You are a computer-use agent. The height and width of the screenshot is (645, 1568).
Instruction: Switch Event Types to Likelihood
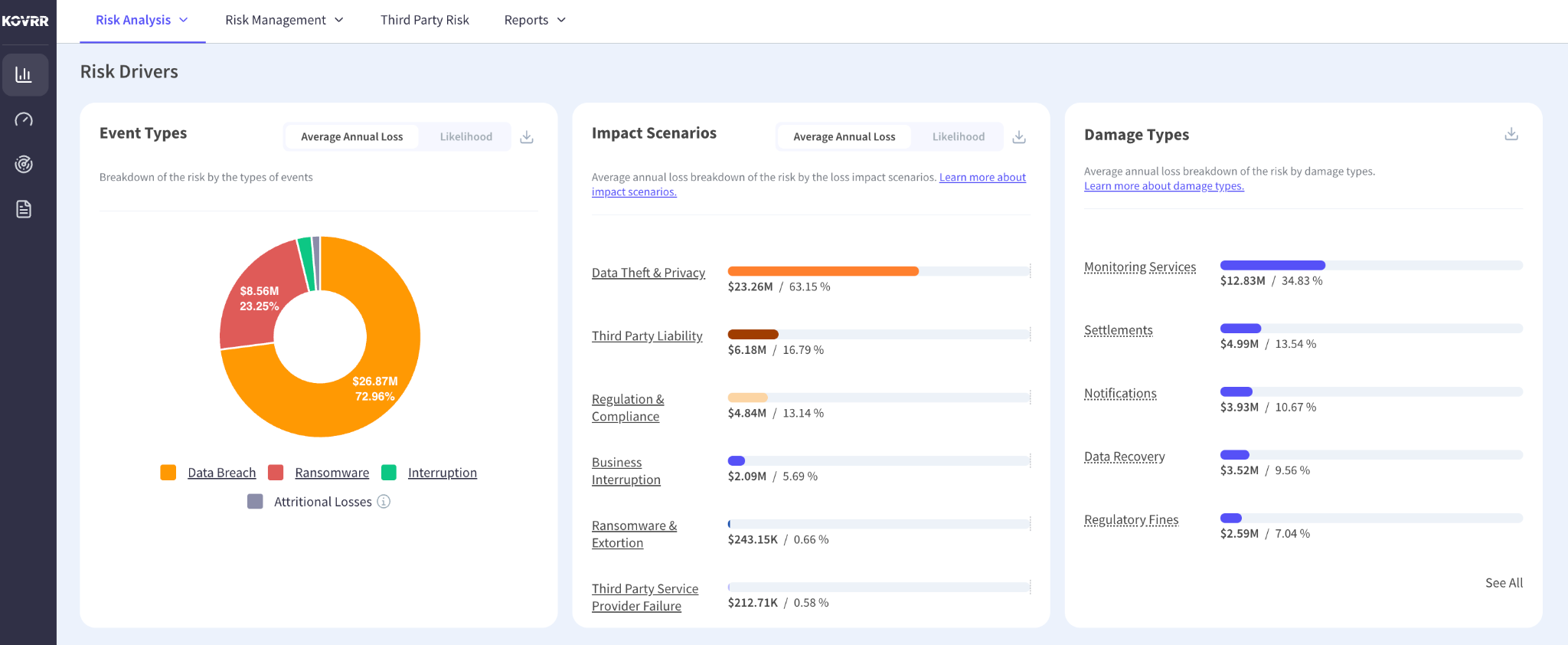pyautogui.click(x=465, y=136)
